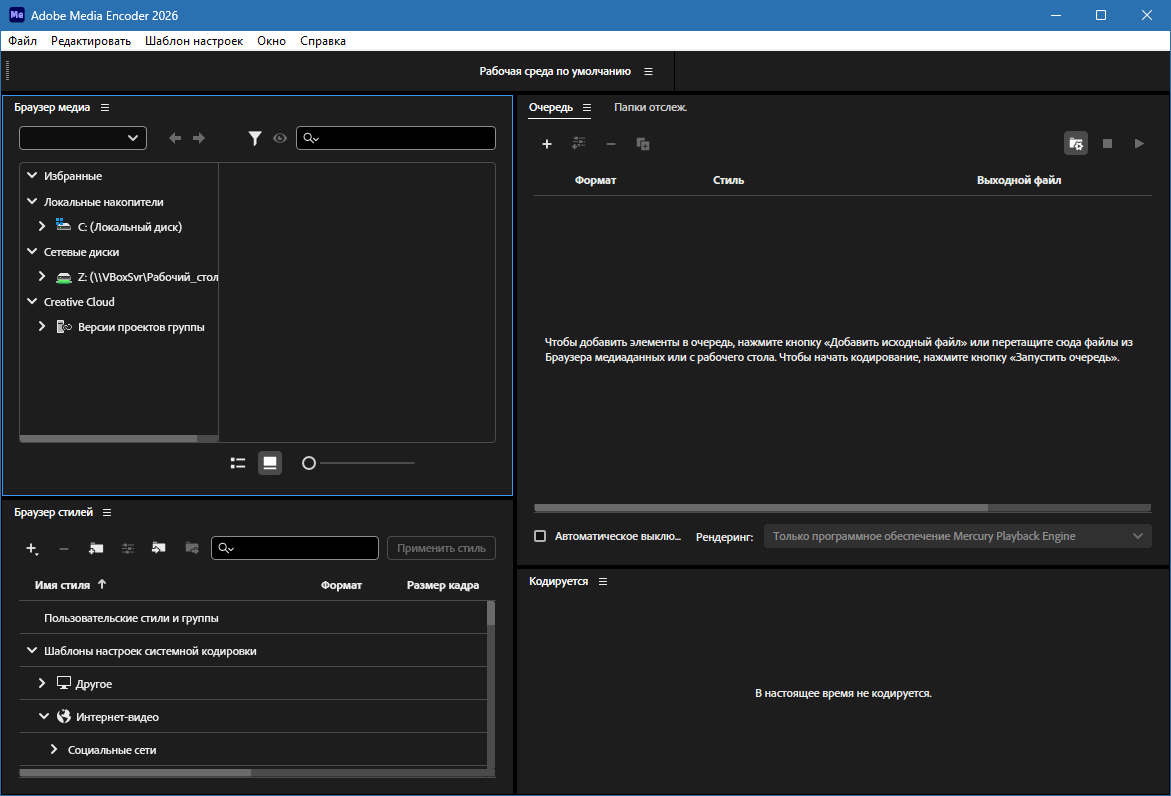1171x796 pixels.
Task: Stop the queue encoding
Action: tap(1108, 143)
